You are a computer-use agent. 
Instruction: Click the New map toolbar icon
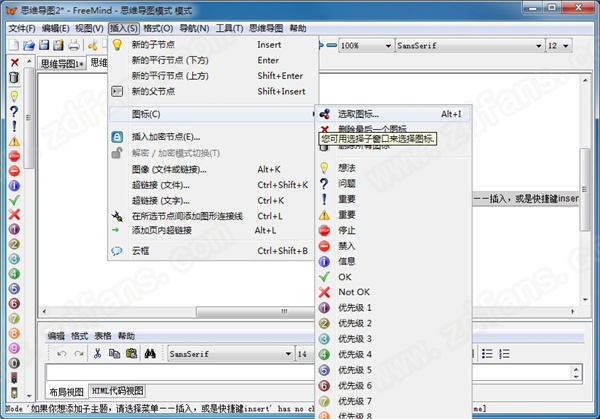pyautogui.click(x=14, y=45)
